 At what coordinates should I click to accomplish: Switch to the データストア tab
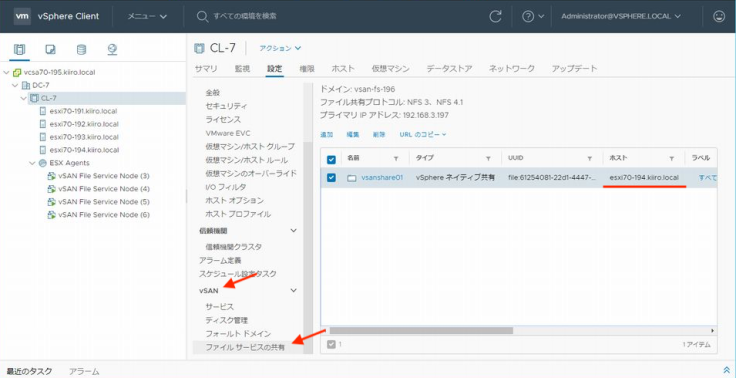click(x=449, y=69)
